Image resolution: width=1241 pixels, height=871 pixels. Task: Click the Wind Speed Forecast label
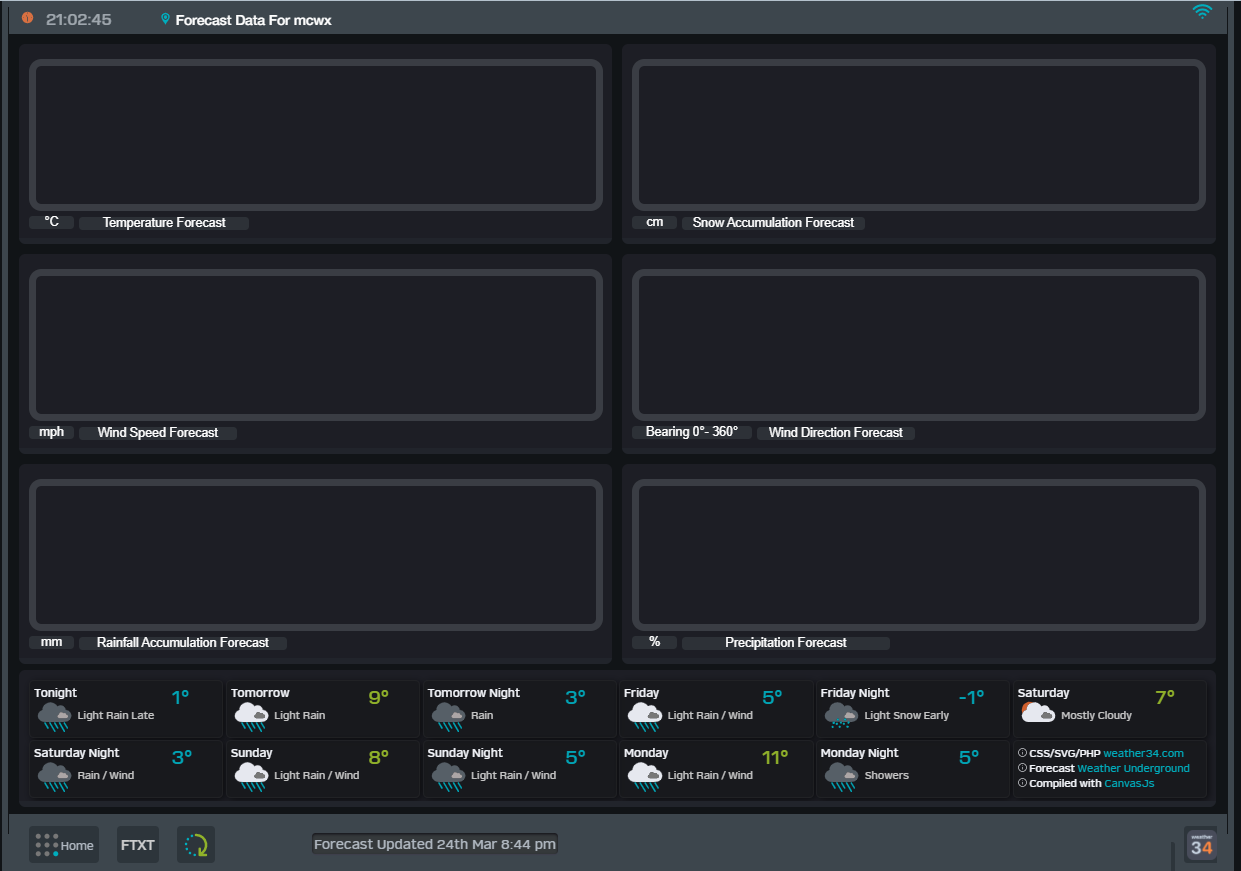(x=158, y=433)
